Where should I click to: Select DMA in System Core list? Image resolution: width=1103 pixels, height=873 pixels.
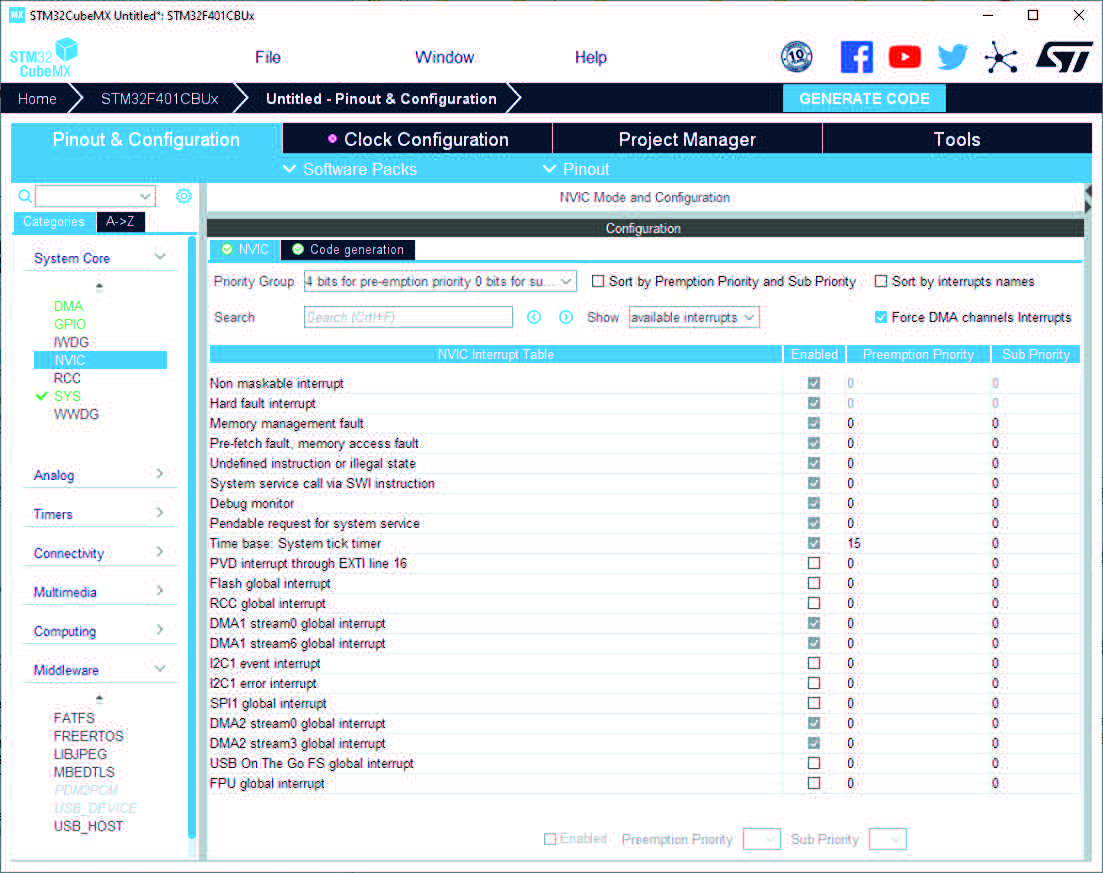(x=68, y=306)
